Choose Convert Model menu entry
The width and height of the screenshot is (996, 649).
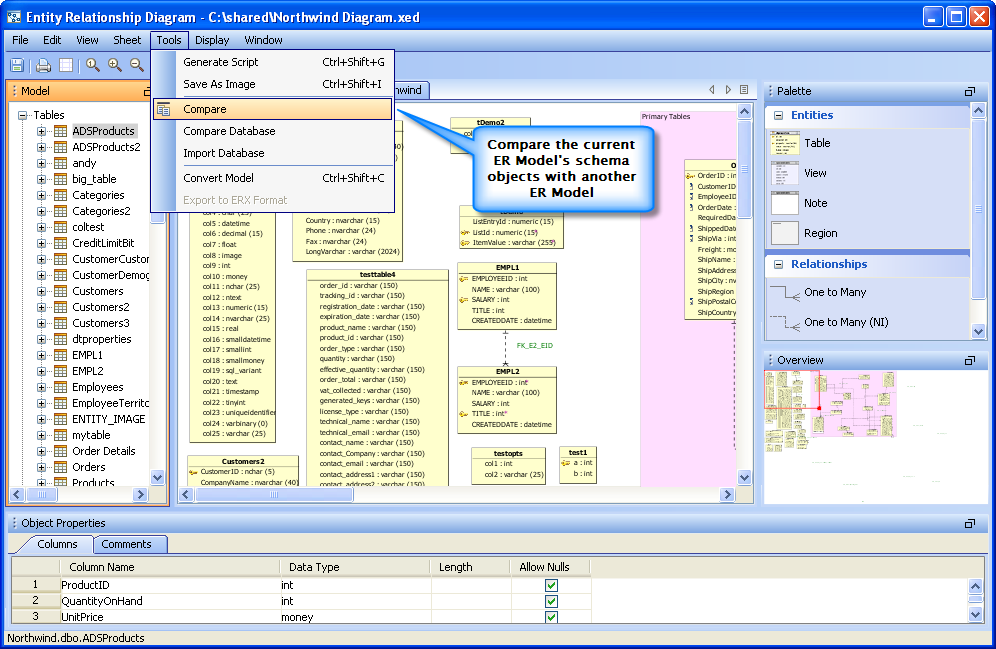click(x=273, y=178)
